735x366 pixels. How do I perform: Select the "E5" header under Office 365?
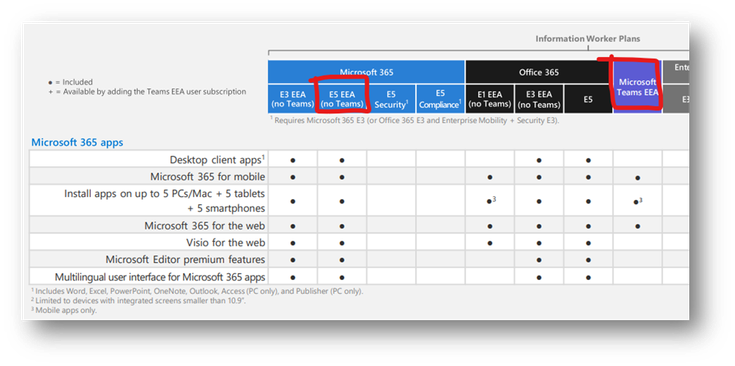[x=588, y=99]
